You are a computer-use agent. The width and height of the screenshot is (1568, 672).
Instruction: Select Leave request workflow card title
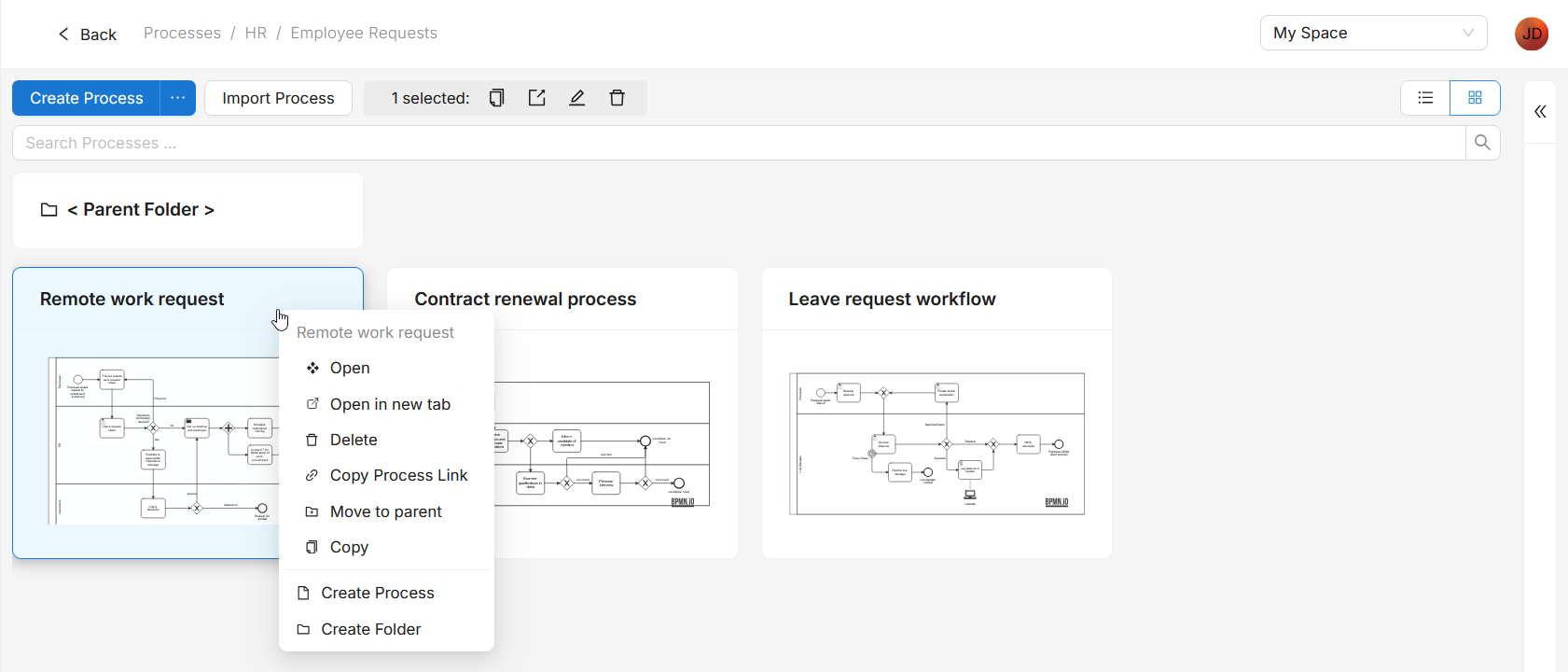click(x=892, y=299)
